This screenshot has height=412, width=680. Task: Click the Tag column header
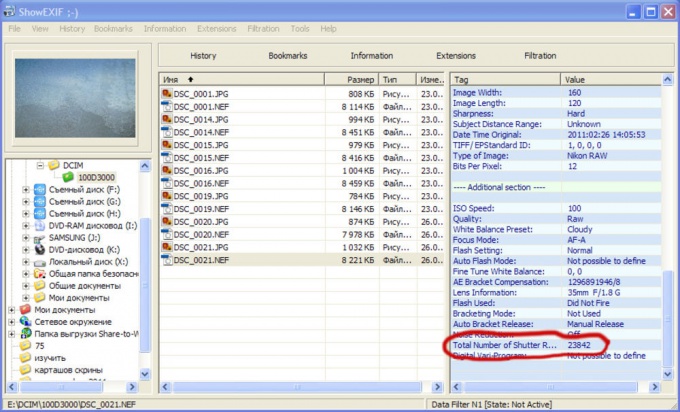click(506, 79)
